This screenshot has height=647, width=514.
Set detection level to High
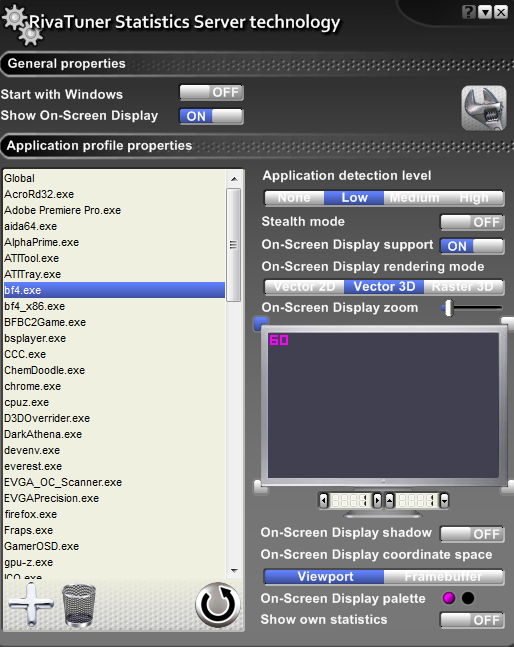point(474,198)
